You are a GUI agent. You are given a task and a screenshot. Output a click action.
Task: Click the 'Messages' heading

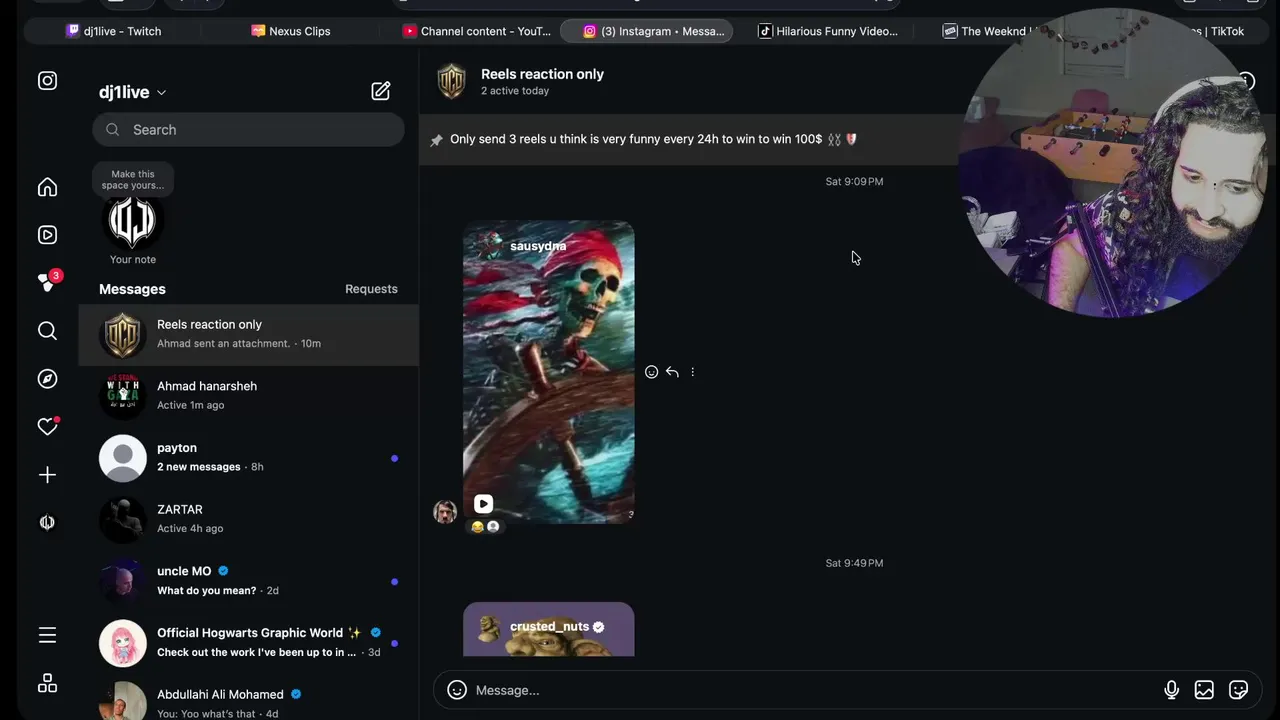[132, 289]
